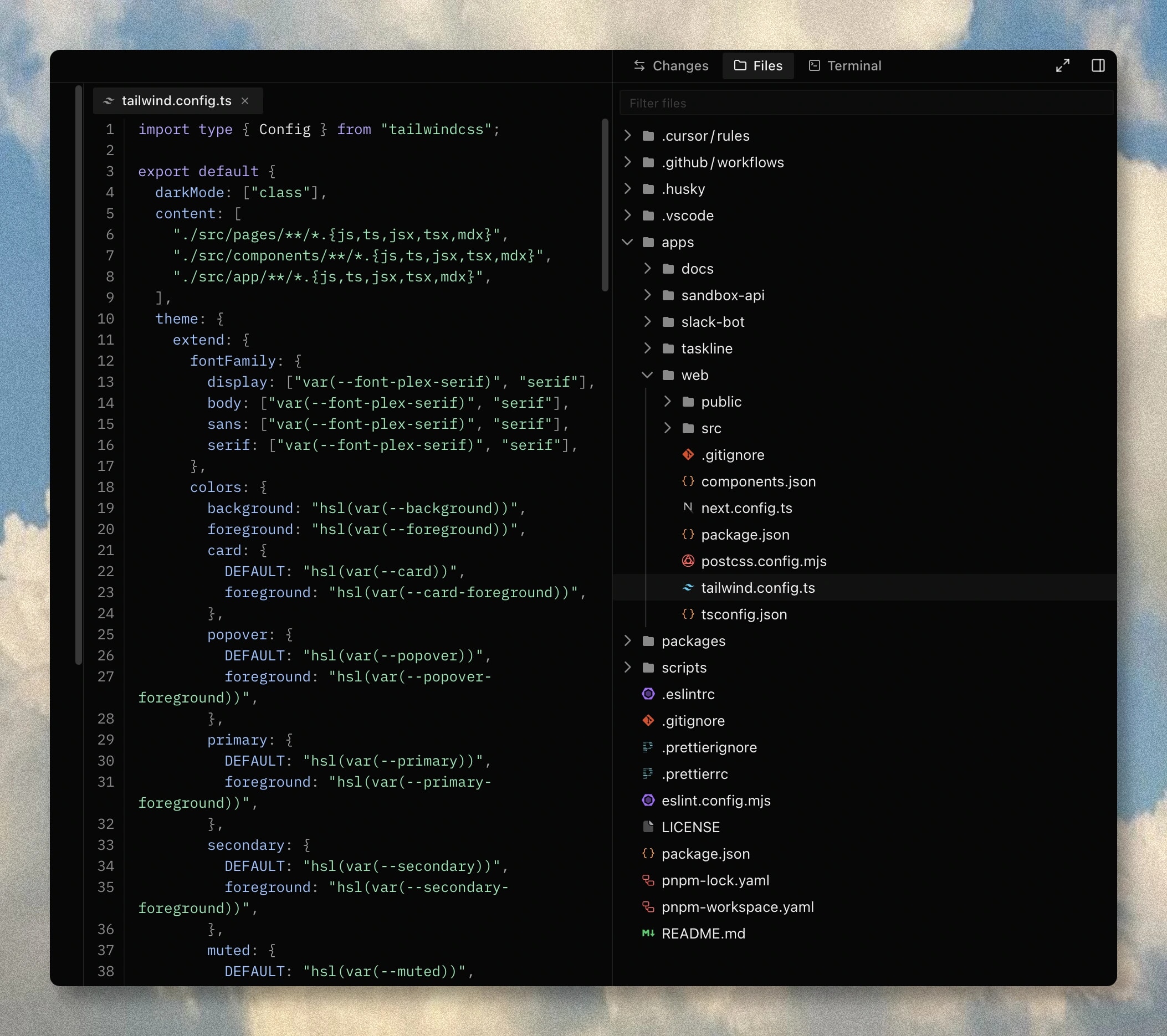Collapse the apps folder chevron
1167x1036 pixels.
627,242
